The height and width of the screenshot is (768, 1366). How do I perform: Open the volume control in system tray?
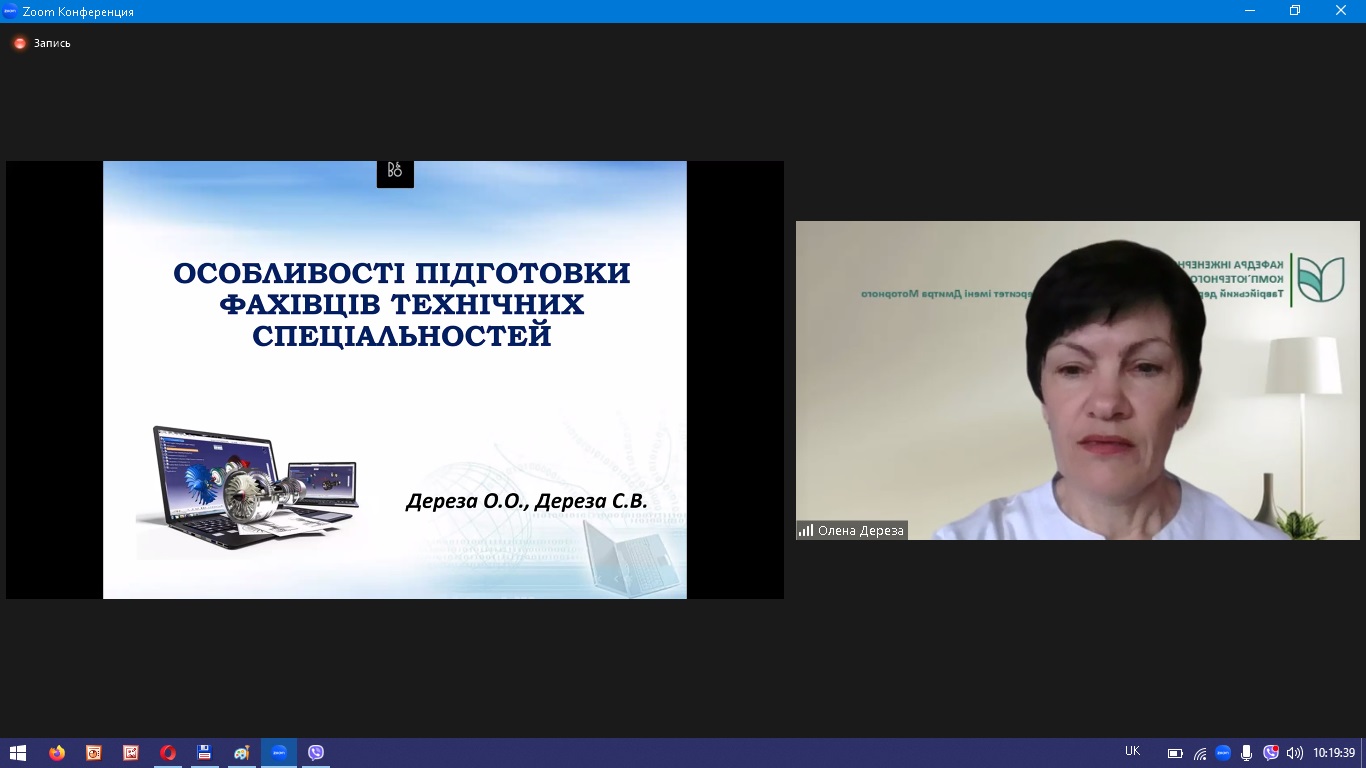[1294, 753]
